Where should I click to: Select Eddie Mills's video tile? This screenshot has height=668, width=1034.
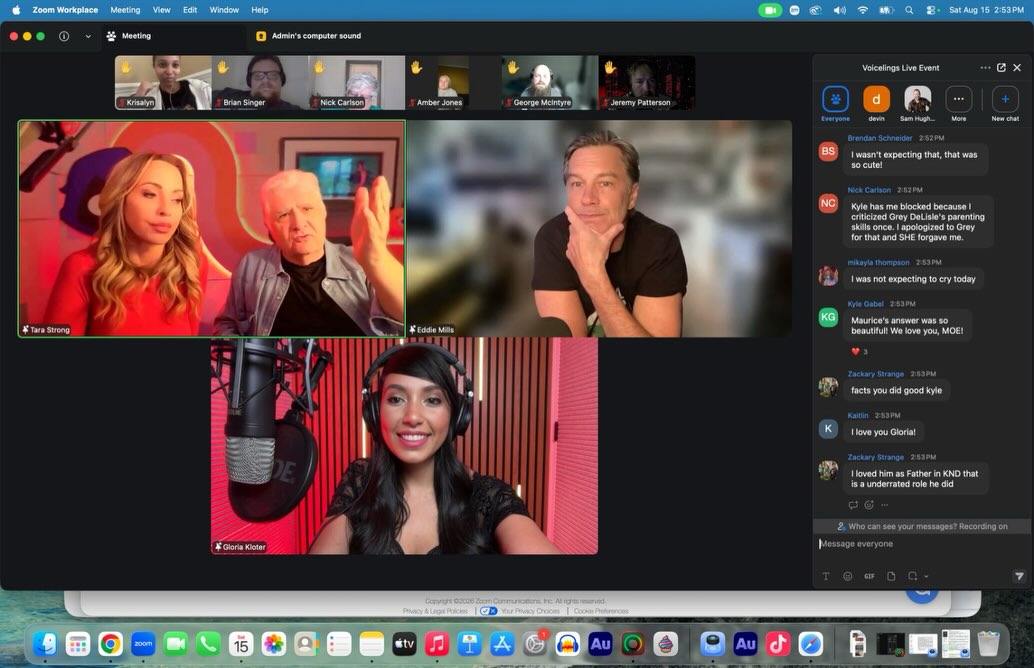pos(599,229)
